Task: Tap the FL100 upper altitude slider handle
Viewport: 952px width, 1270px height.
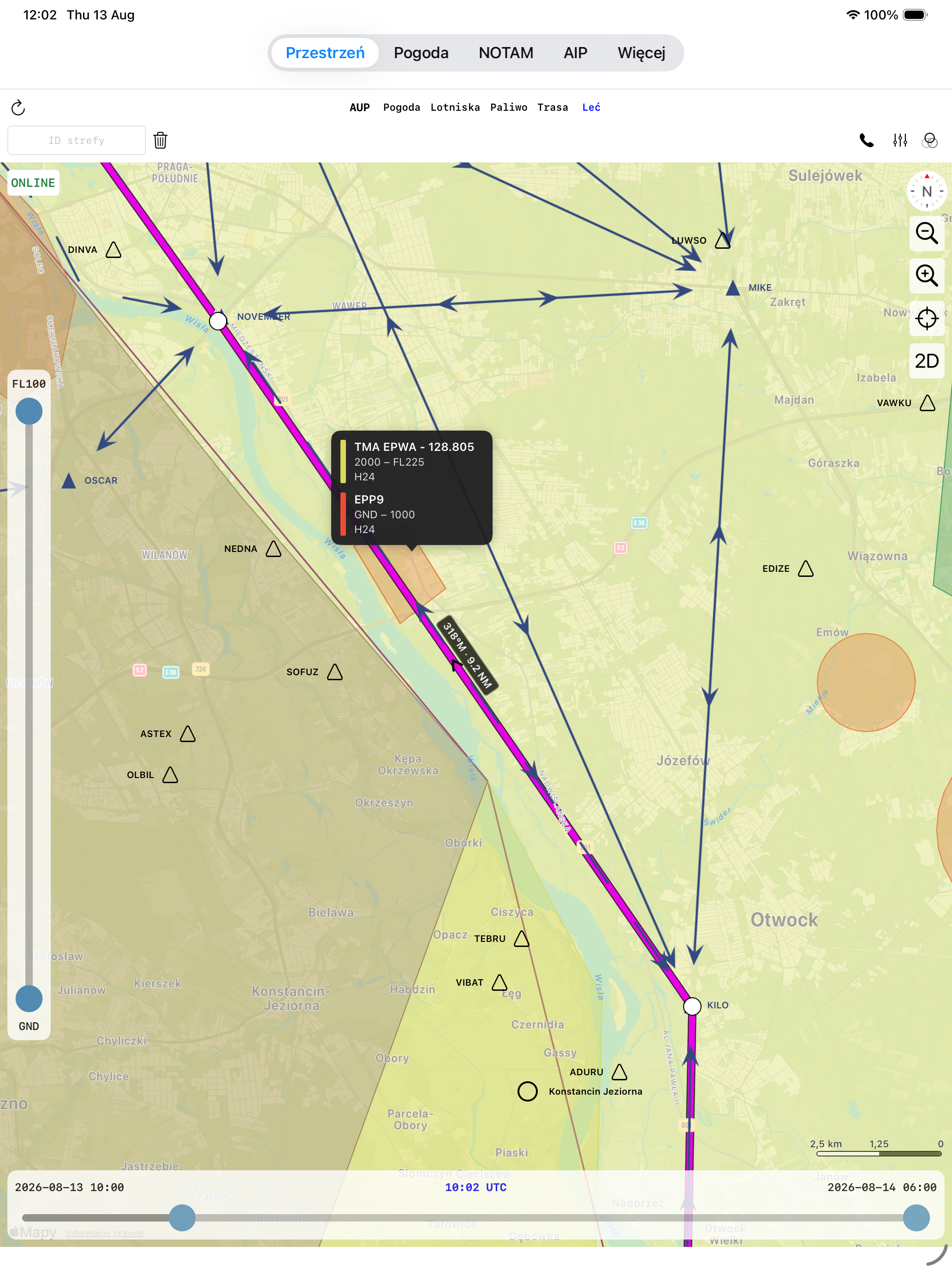Action: tap(29, 411)
